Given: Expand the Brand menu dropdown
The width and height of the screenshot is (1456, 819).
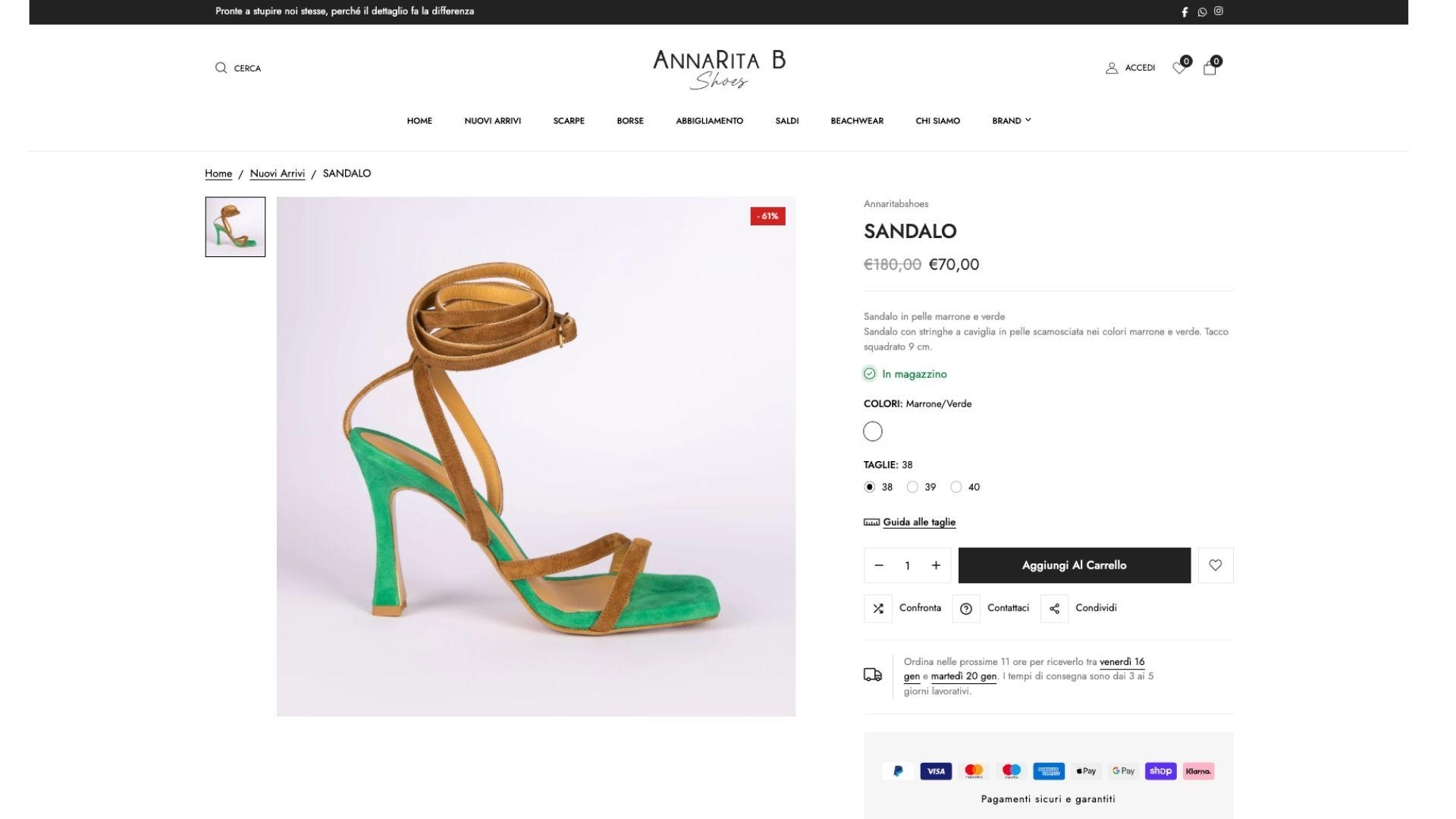Looking at the screenshot, I should [x=1012, y=121].
